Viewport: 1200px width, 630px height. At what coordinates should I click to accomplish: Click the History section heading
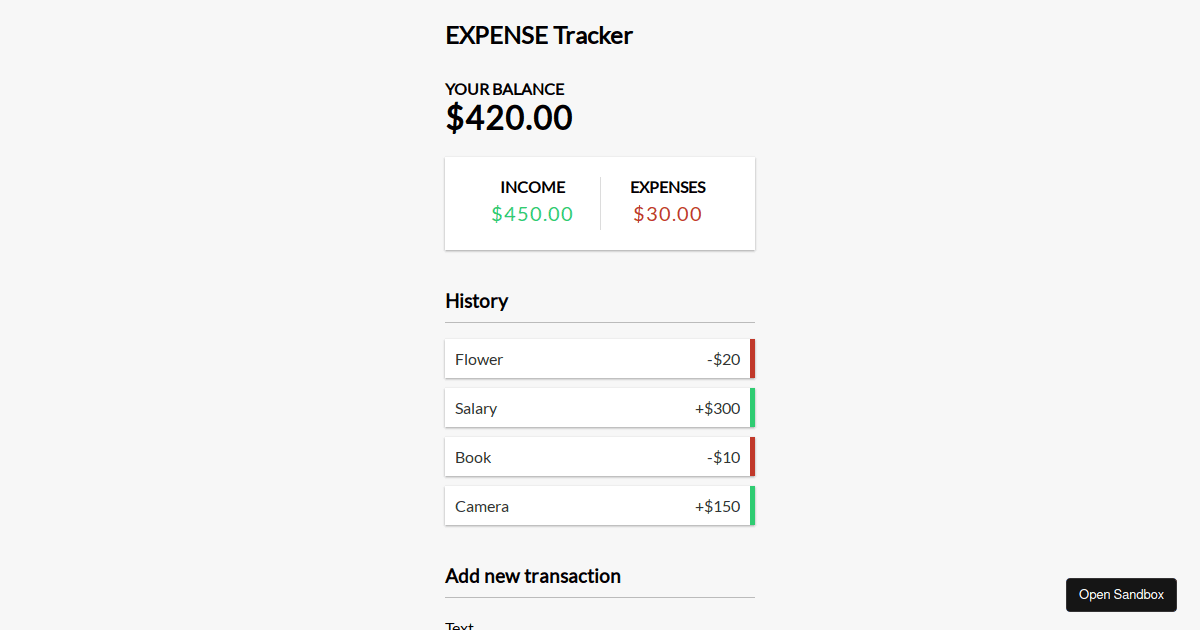pos(476,301)
